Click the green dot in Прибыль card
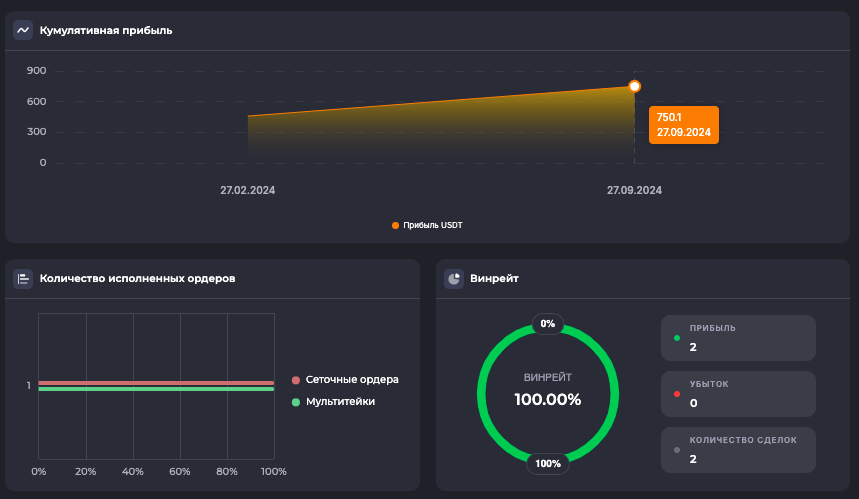This screenshot has width=859, height=499. 677,338
